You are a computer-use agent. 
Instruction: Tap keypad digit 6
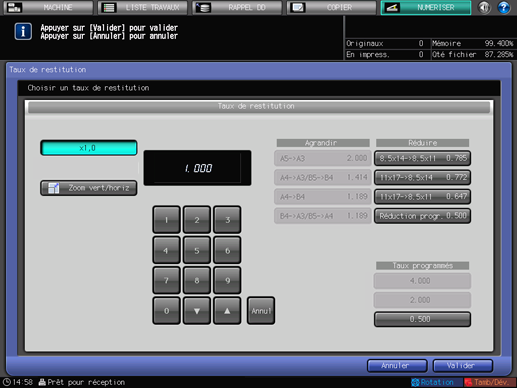pos(227,250)
